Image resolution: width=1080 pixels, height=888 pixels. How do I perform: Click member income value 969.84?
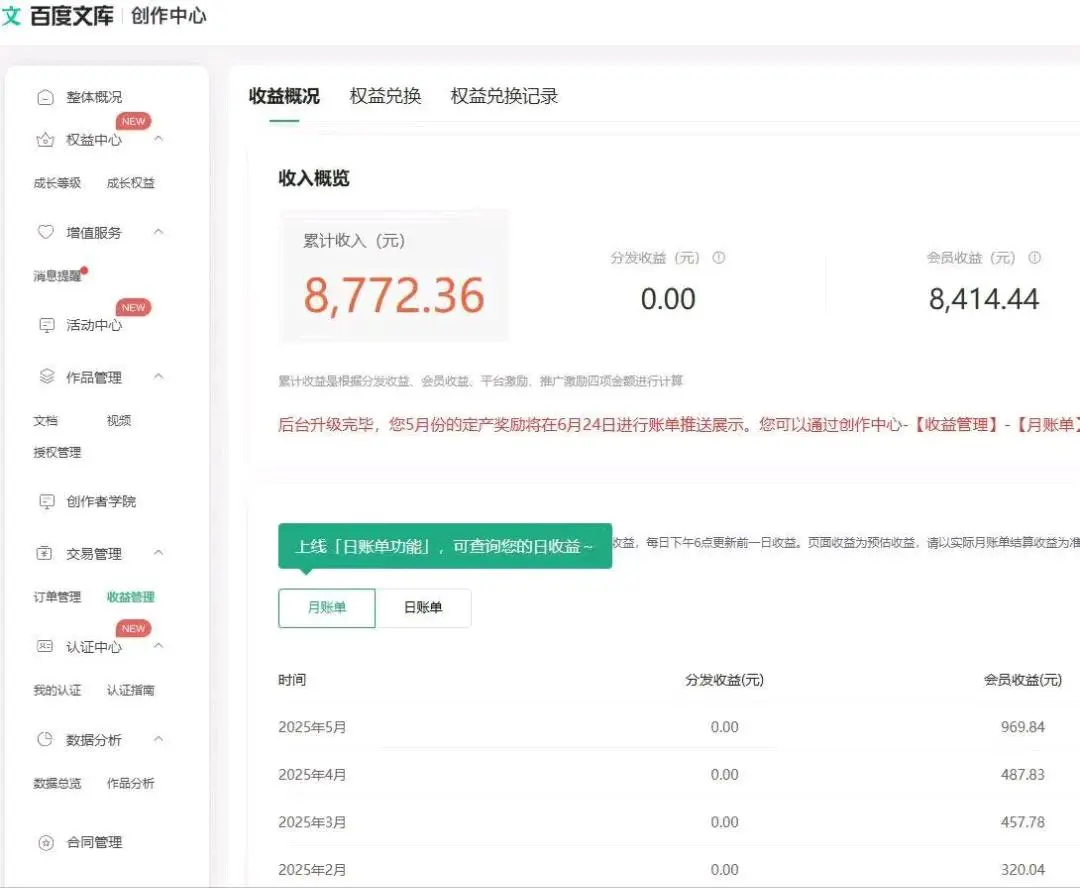pos(1023,727)
